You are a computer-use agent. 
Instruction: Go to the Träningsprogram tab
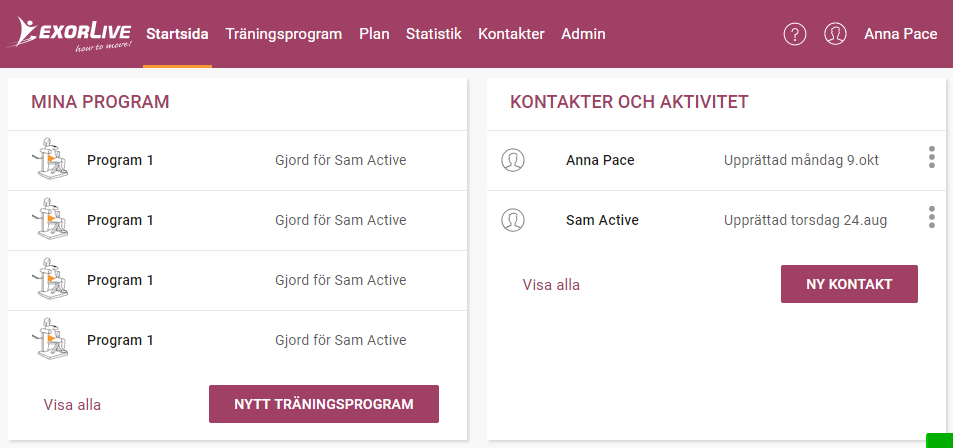[284, 34]
